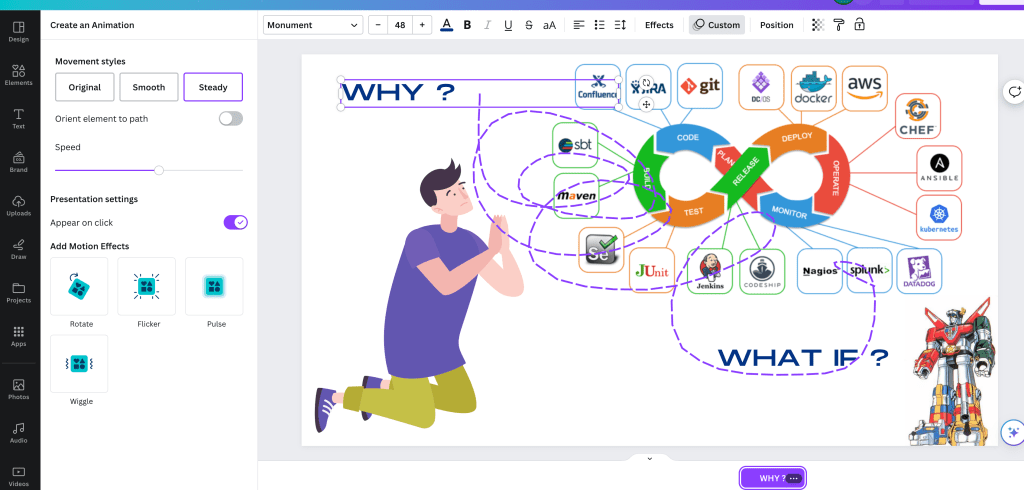Open the Apps panel
Viewport: 1024px width, 490px height.
tap(19, 336)
